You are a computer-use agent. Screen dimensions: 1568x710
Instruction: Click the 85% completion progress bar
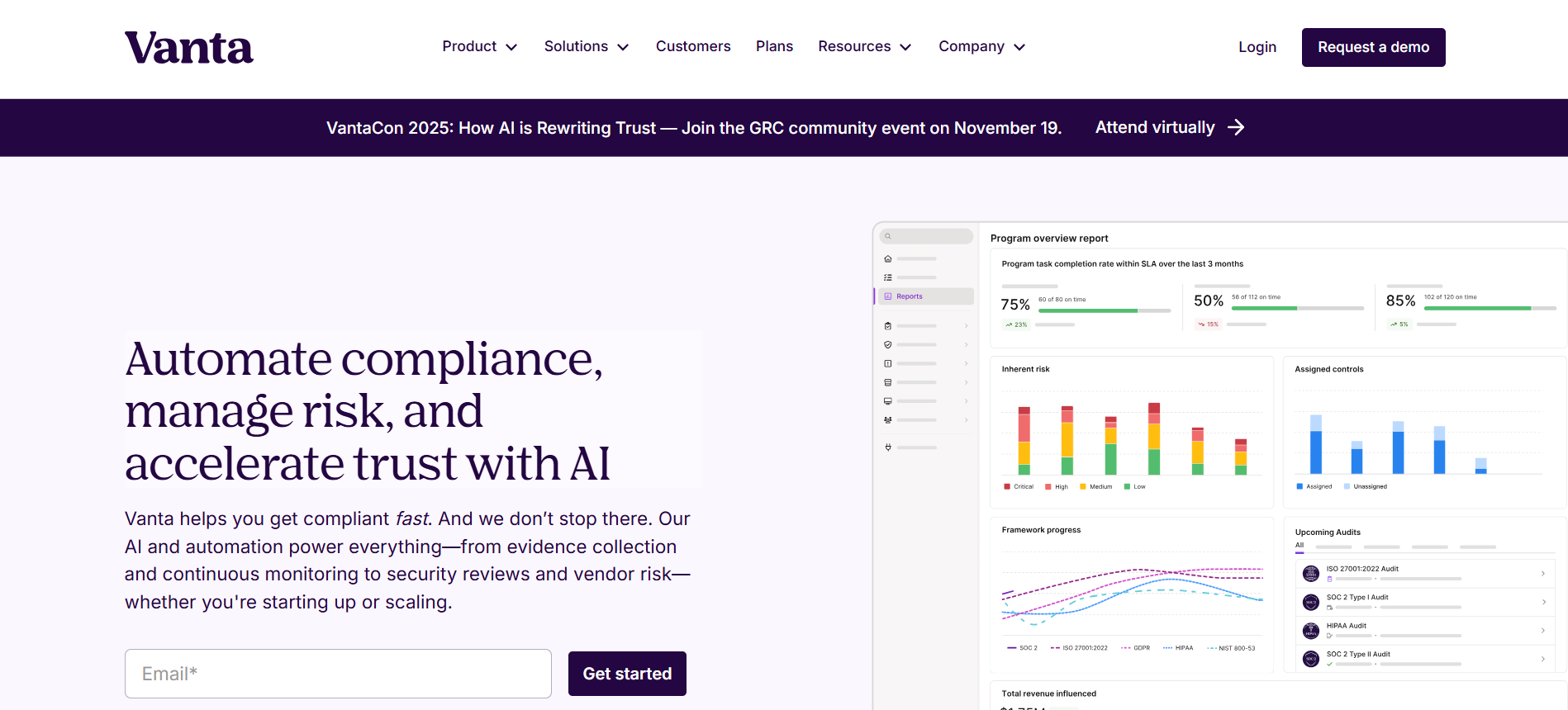1490,308
